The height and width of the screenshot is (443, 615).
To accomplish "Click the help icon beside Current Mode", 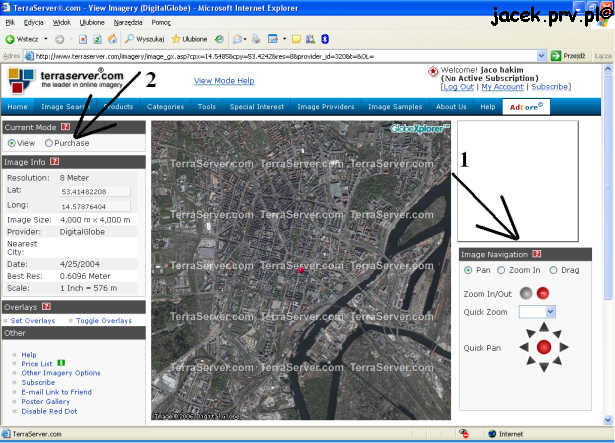I will [x=66, y=127].
